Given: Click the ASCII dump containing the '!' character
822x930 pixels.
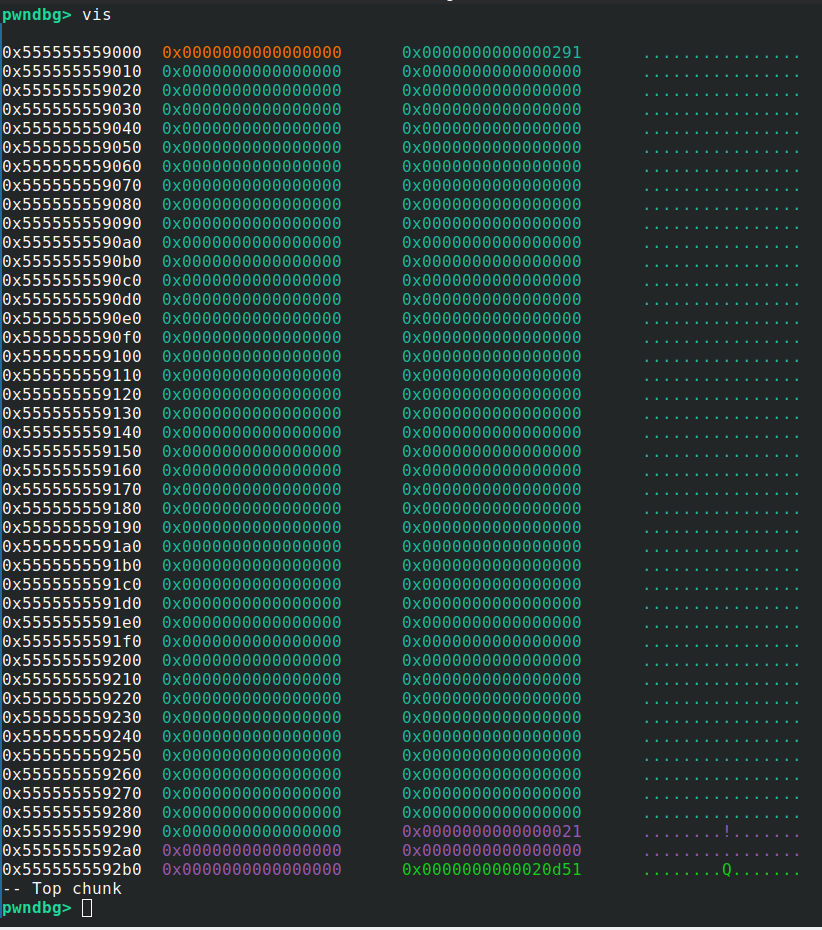Looking at the screenshot, I should point(721,832).
